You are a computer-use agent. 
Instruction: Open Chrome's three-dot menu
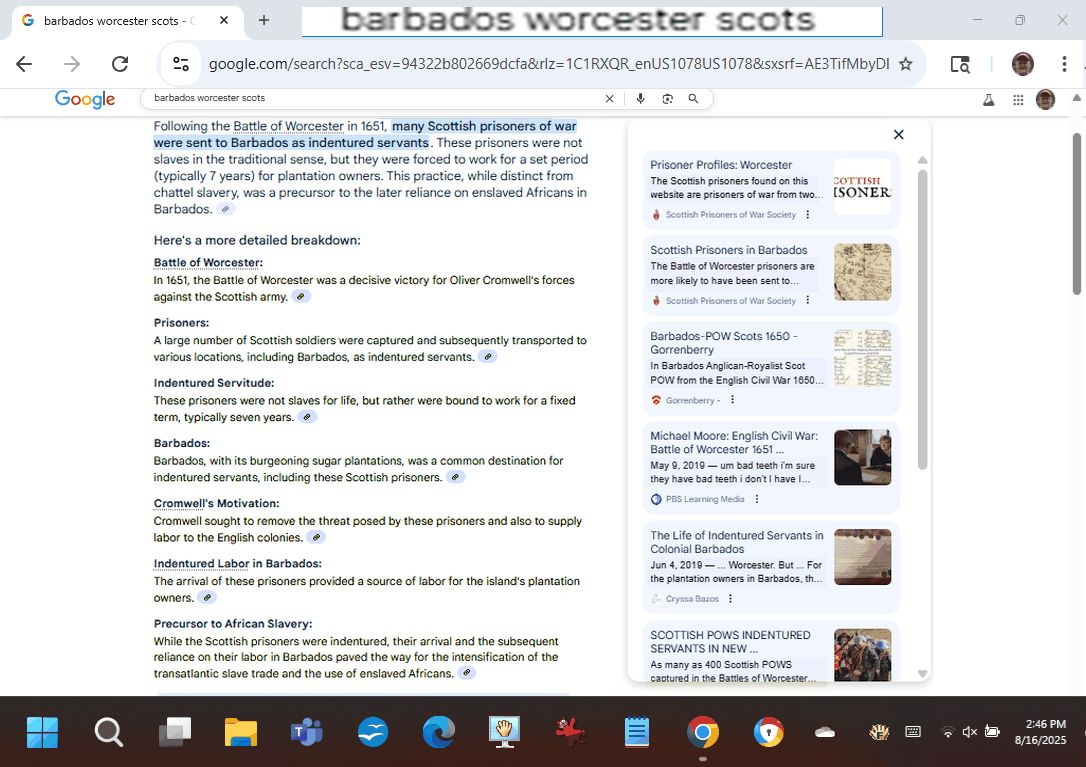(x=1064, y=64)
